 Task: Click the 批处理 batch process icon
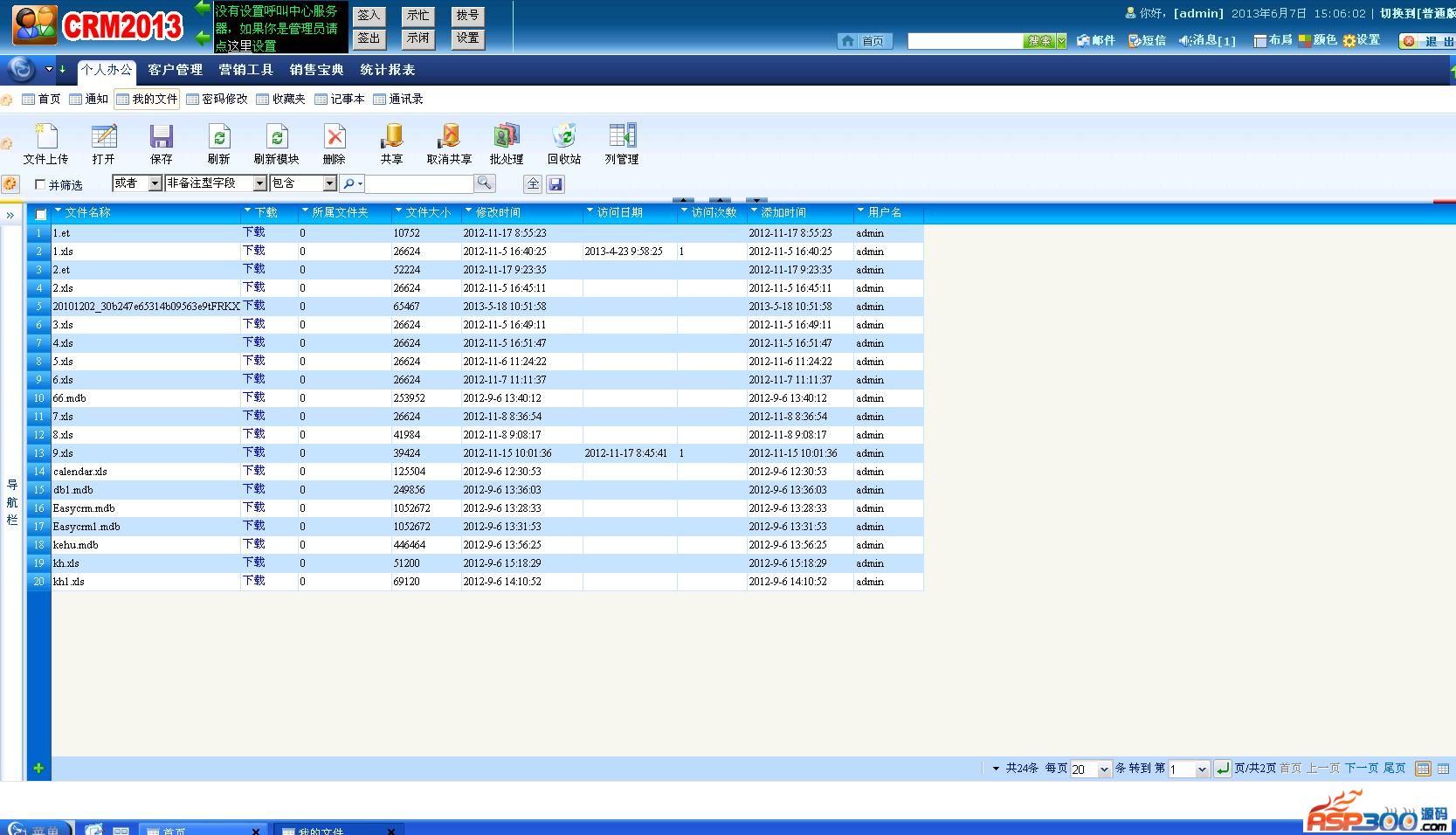click(x=506, y=137)
